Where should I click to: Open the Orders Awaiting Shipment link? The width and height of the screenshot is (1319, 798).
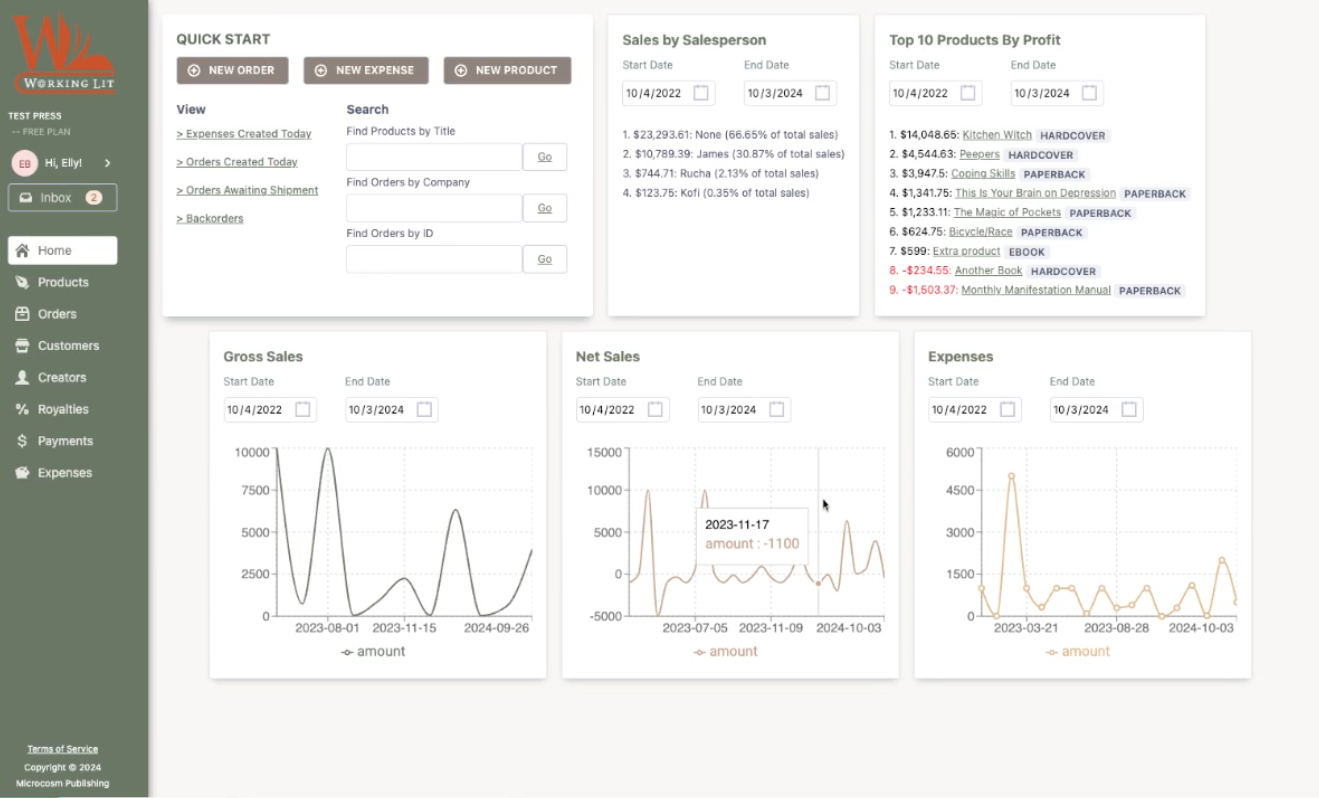[247, 190]
